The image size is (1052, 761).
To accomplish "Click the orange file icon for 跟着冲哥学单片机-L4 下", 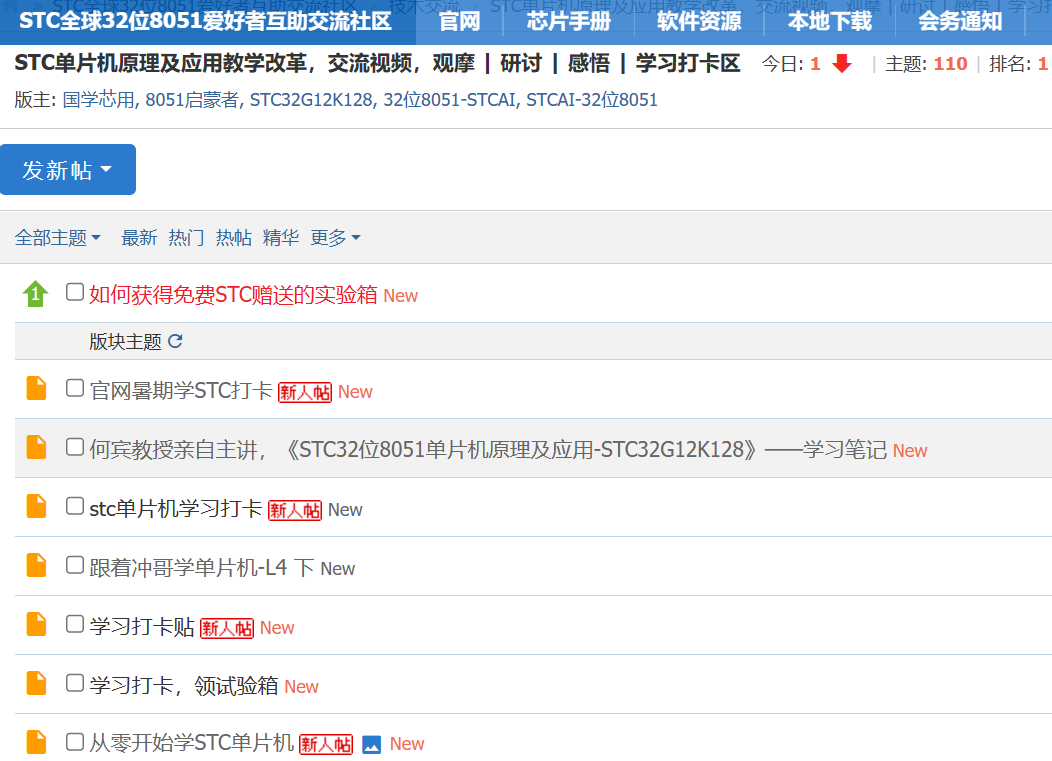I will point(36,566).
